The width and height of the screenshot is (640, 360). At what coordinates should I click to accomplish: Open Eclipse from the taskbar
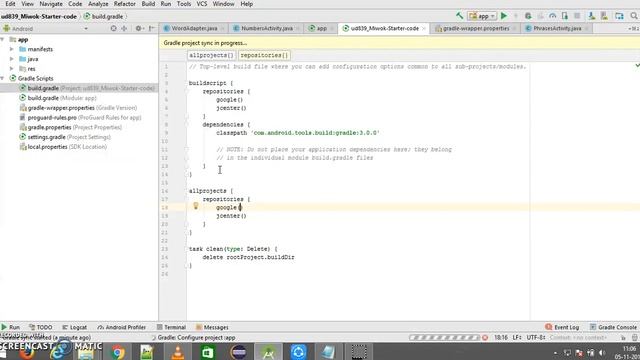click(238, 352)
